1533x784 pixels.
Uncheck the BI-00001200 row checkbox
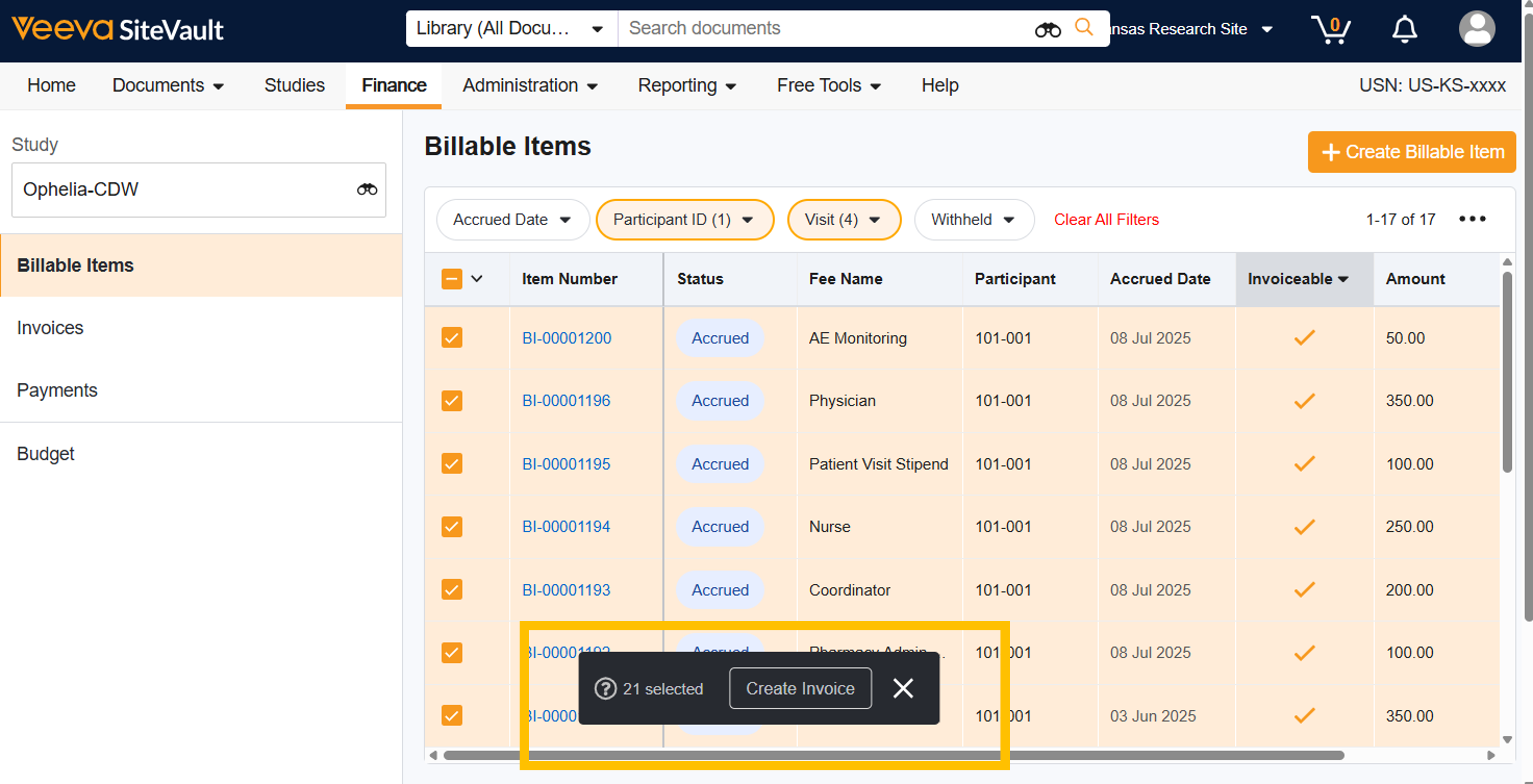452,338
